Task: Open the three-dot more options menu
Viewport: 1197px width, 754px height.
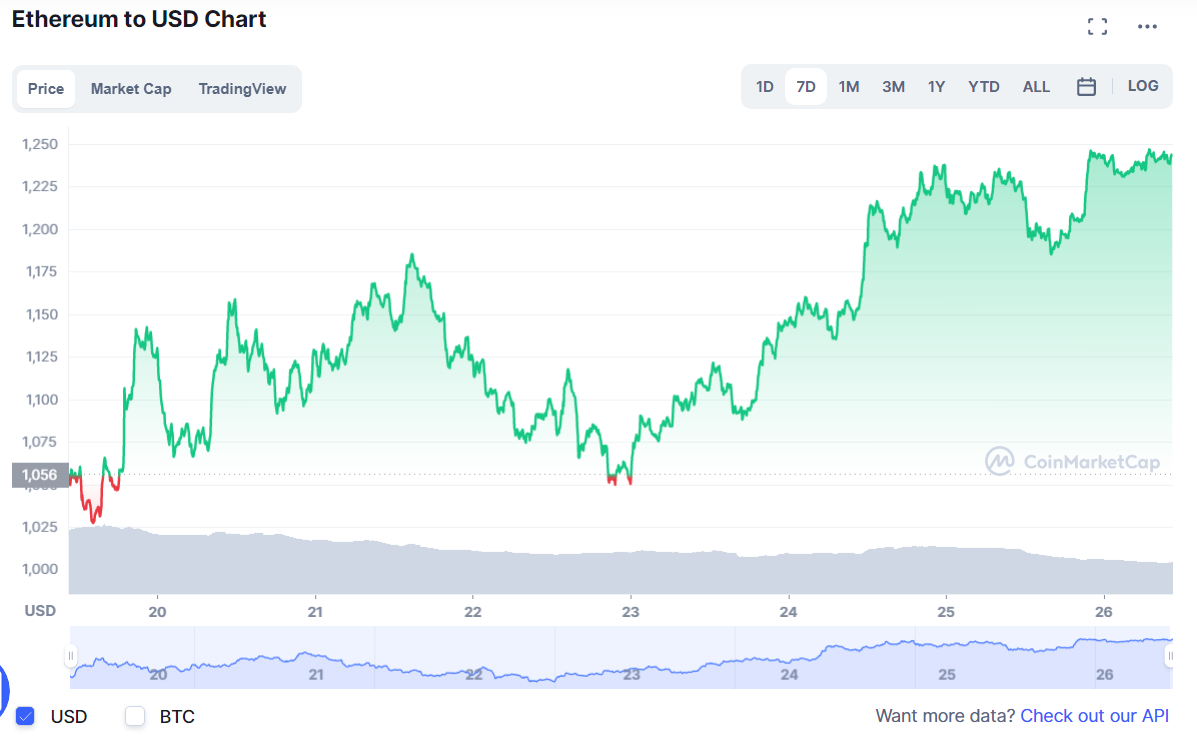Action: click(x=1147, y=27)
